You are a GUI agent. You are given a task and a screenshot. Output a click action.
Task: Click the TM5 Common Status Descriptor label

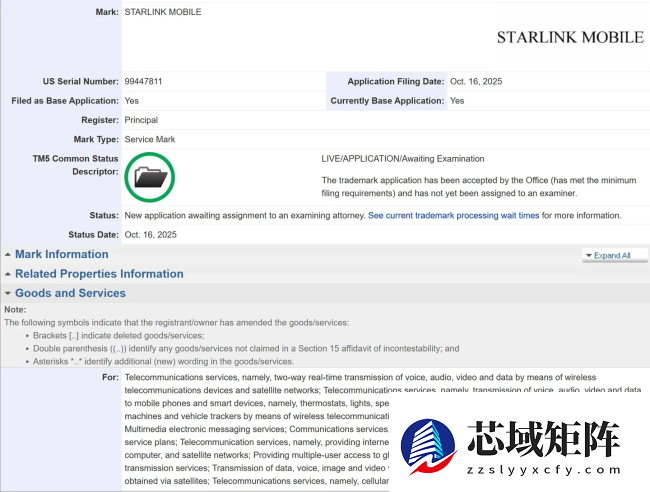coord(75,165)
